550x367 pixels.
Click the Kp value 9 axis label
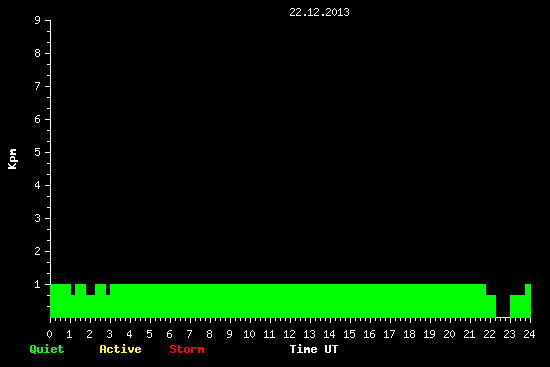[x=38, y=20]
